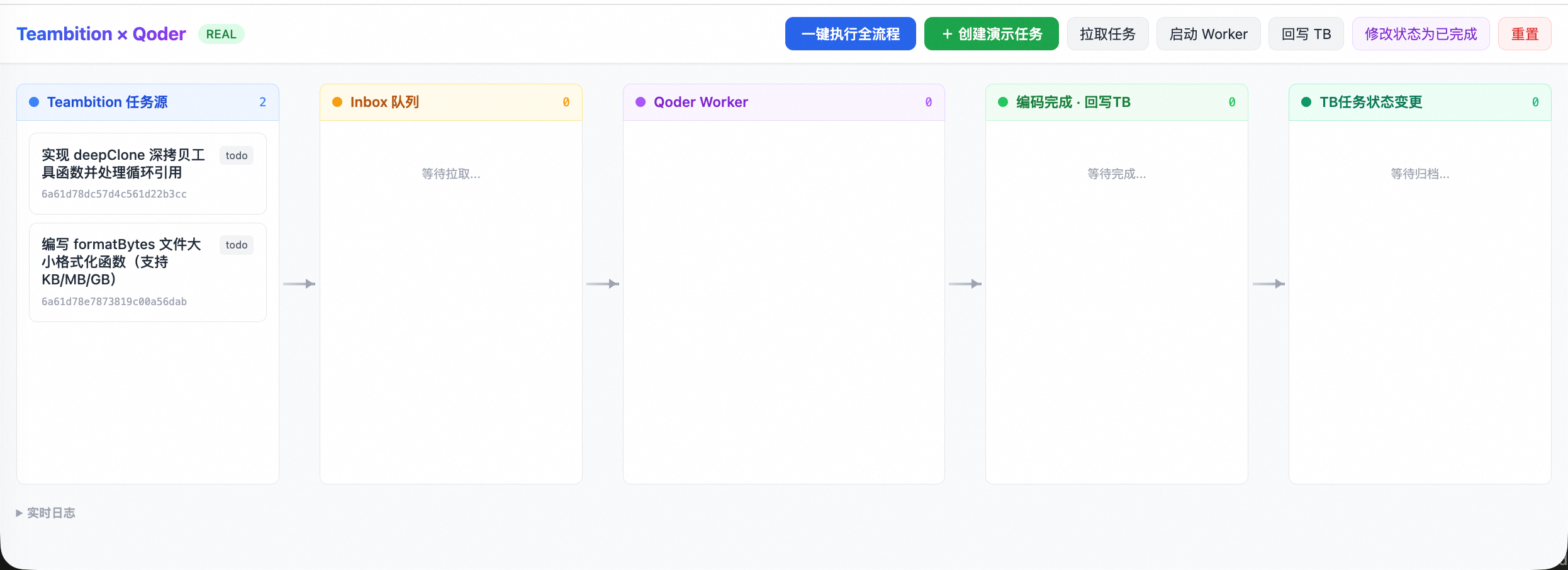Select task ID 6a61d78e7873819c00a56dab
Viewport: 1568px width, 570px height.
tap(114, 301)
